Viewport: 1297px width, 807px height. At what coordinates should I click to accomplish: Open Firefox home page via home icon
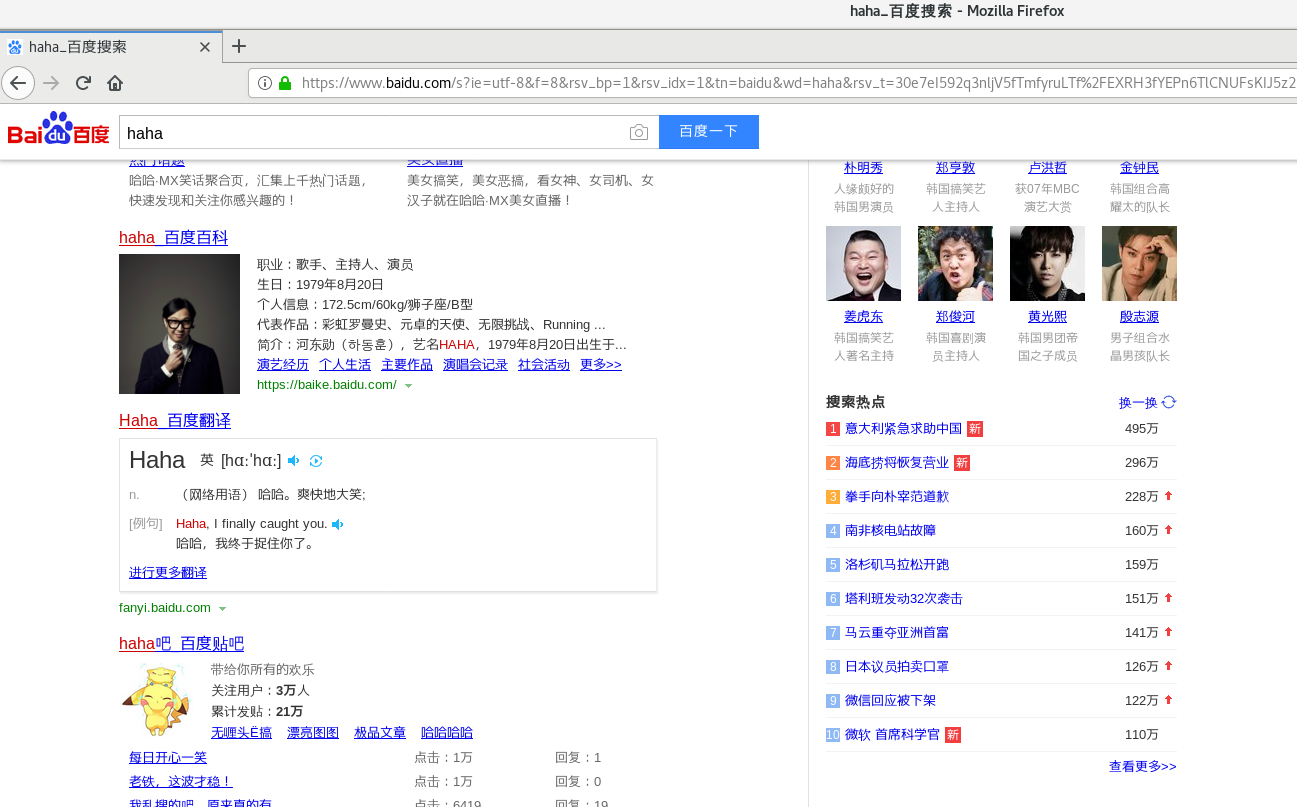pos(114,83)
